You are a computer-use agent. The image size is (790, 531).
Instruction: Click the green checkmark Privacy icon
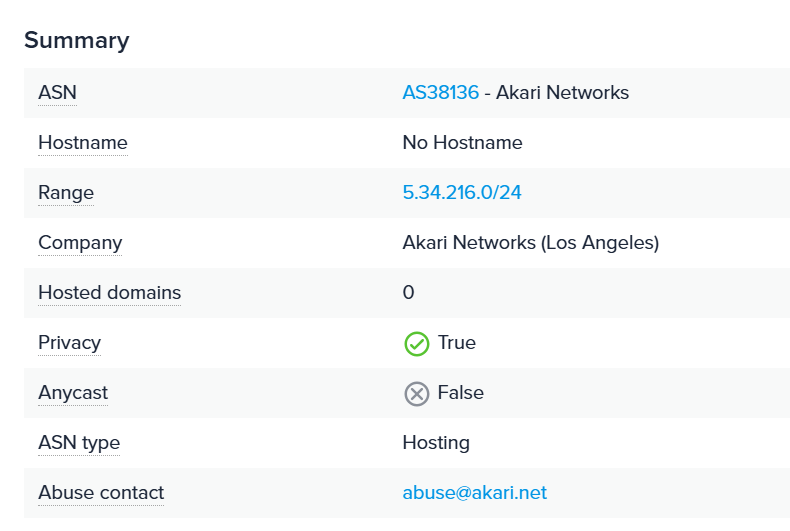[x=416, y=344]
